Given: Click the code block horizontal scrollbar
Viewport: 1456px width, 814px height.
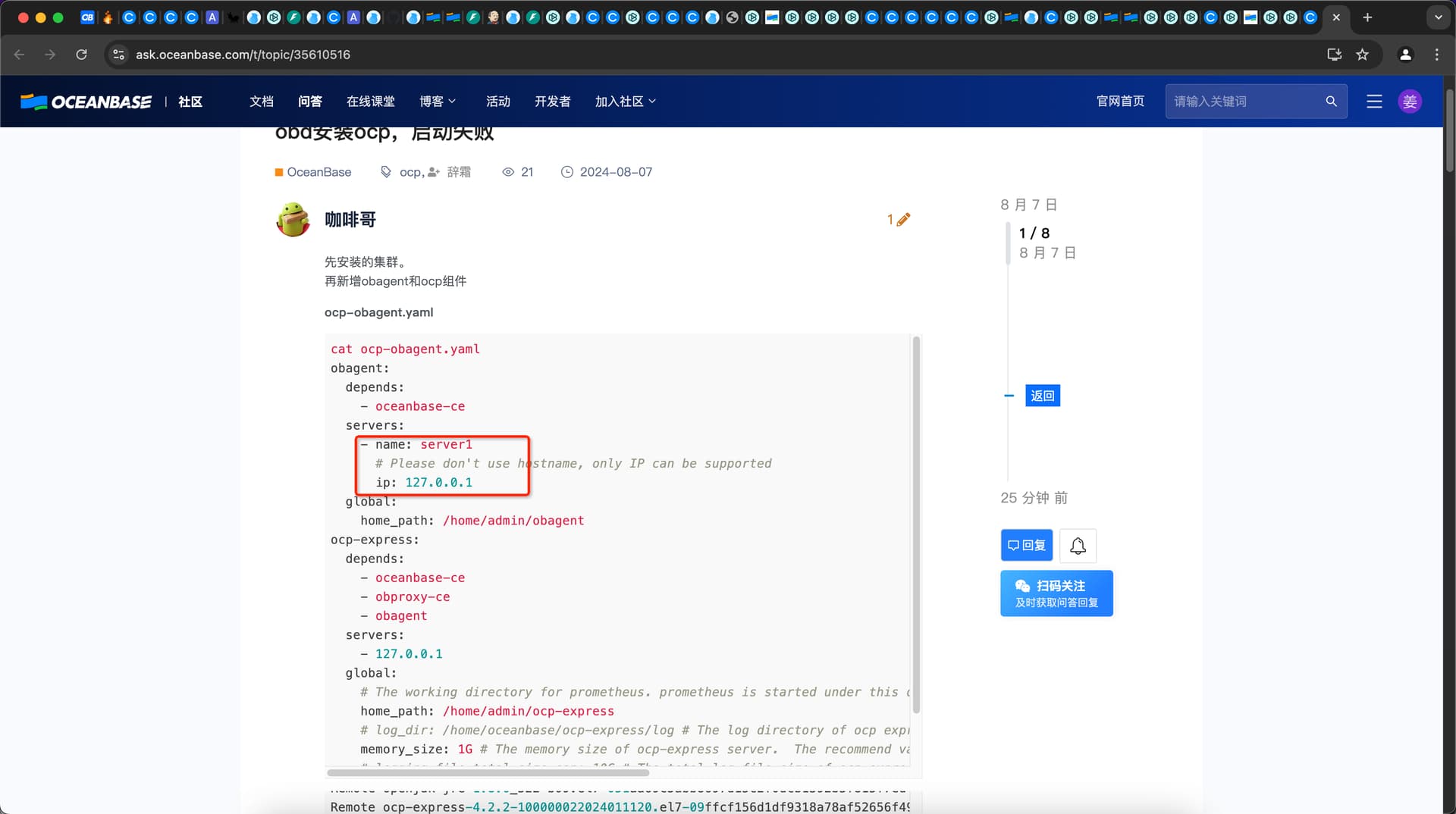Looking at the screenshot, I should click(488, 772).
